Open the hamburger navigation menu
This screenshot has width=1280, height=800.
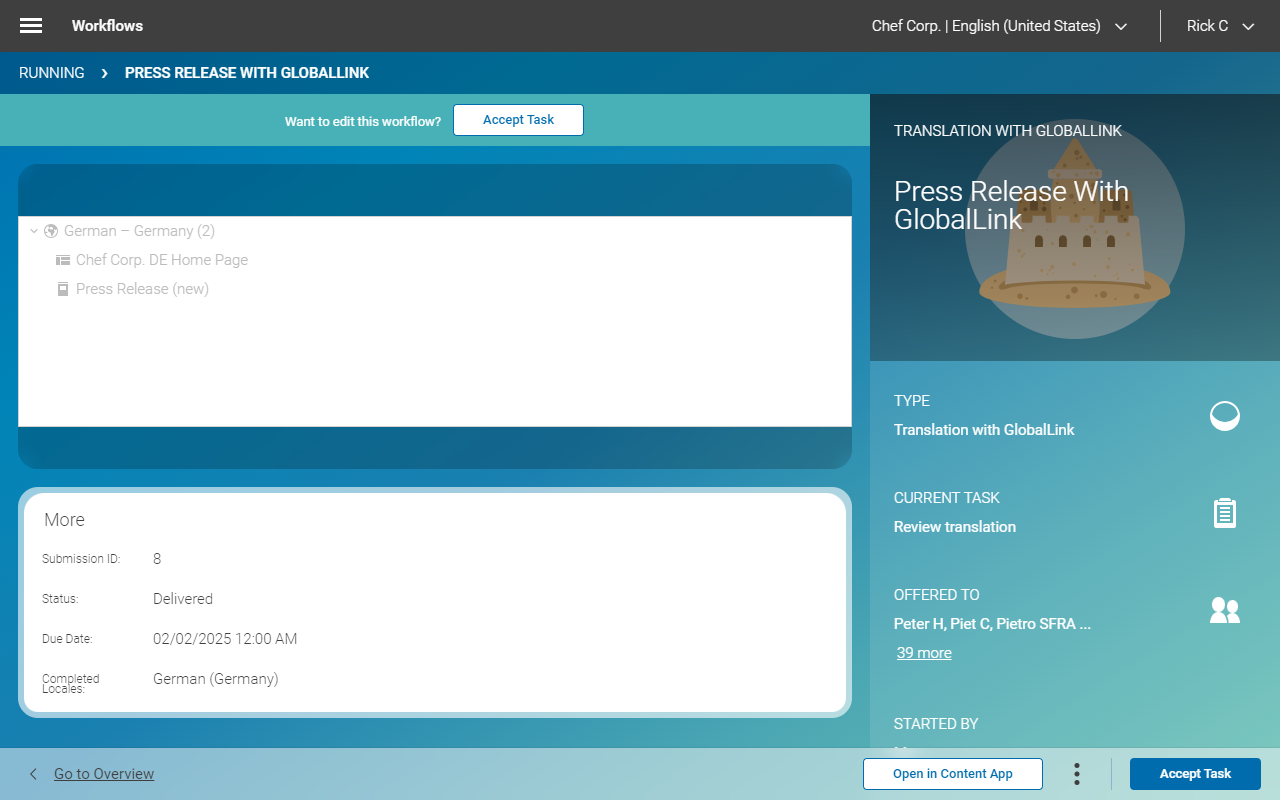(29, 26)
